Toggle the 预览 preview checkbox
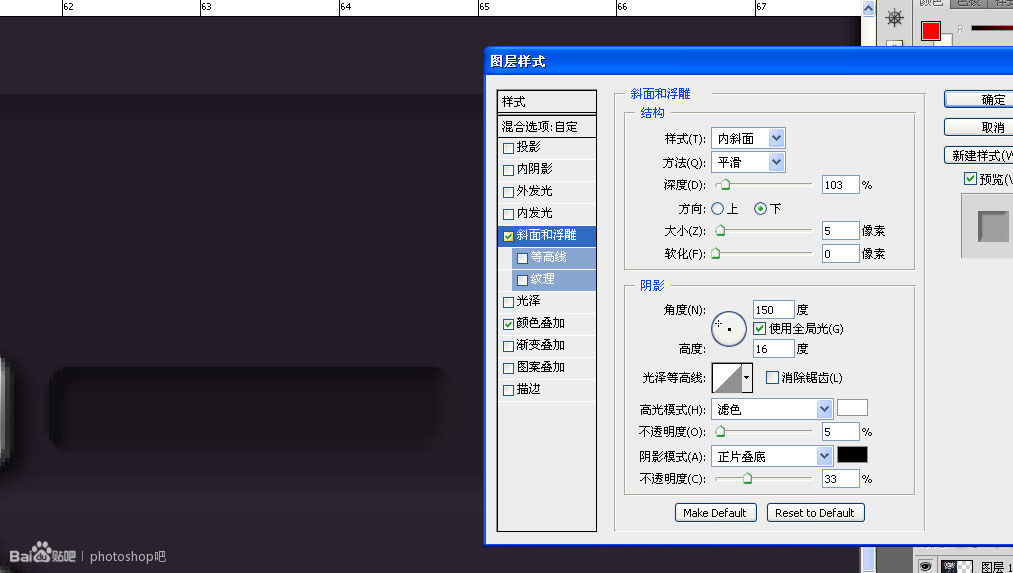Viewport: 1013px width, 573px height. [970, 179]
